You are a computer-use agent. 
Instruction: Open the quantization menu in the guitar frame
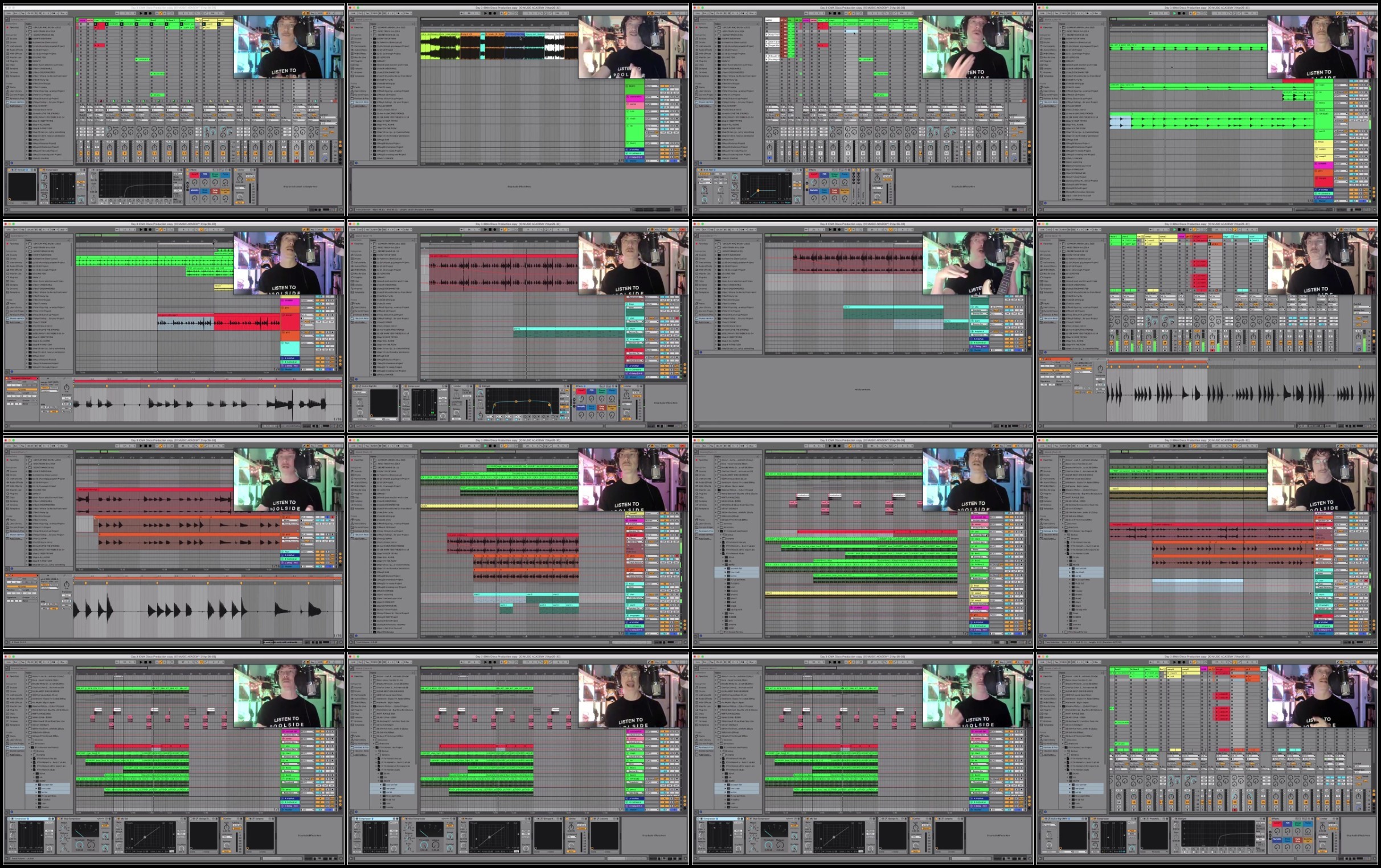click(x=752, y=230)
